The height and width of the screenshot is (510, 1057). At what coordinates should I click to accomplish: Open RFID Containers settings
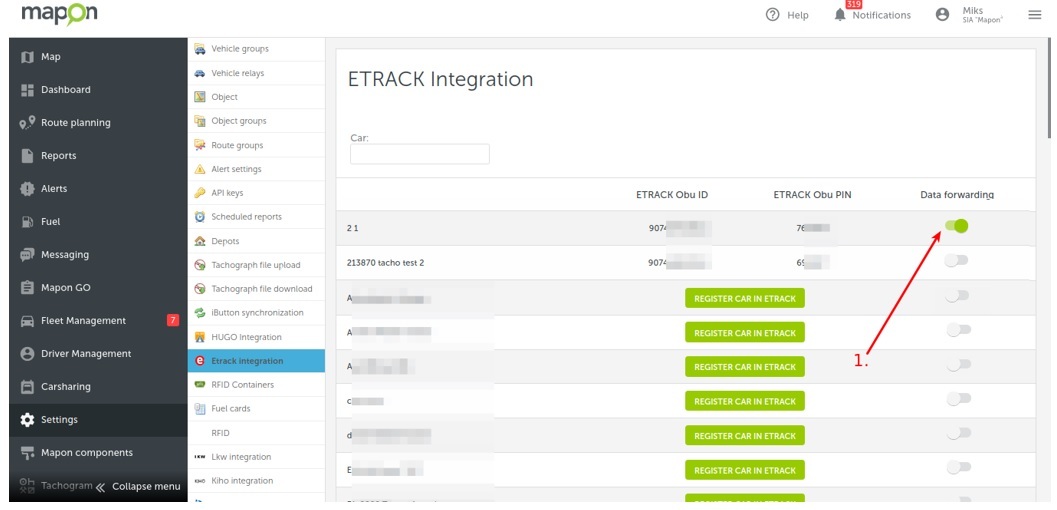(x=256, y=385)
